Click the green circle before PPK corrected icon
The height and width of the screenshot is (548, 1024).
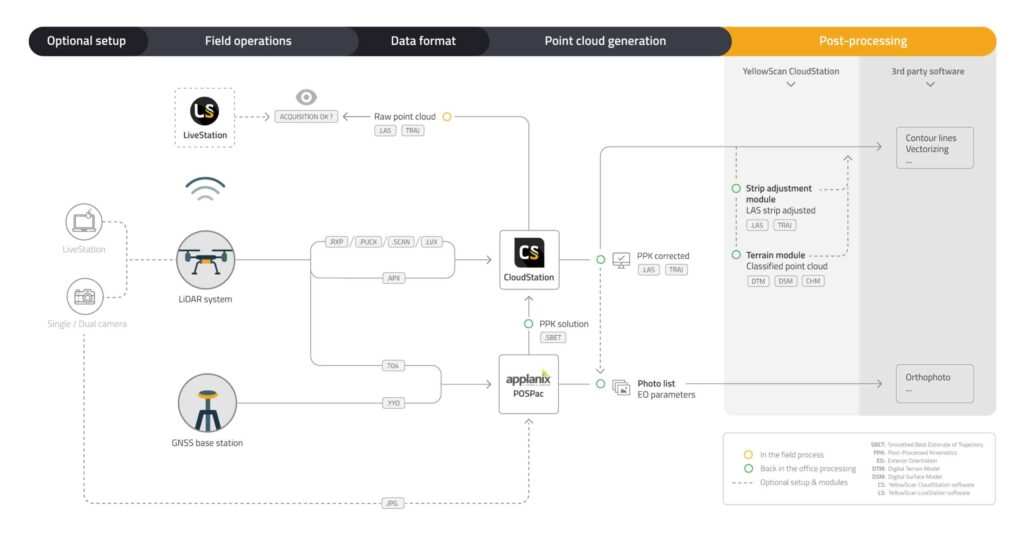601,260
